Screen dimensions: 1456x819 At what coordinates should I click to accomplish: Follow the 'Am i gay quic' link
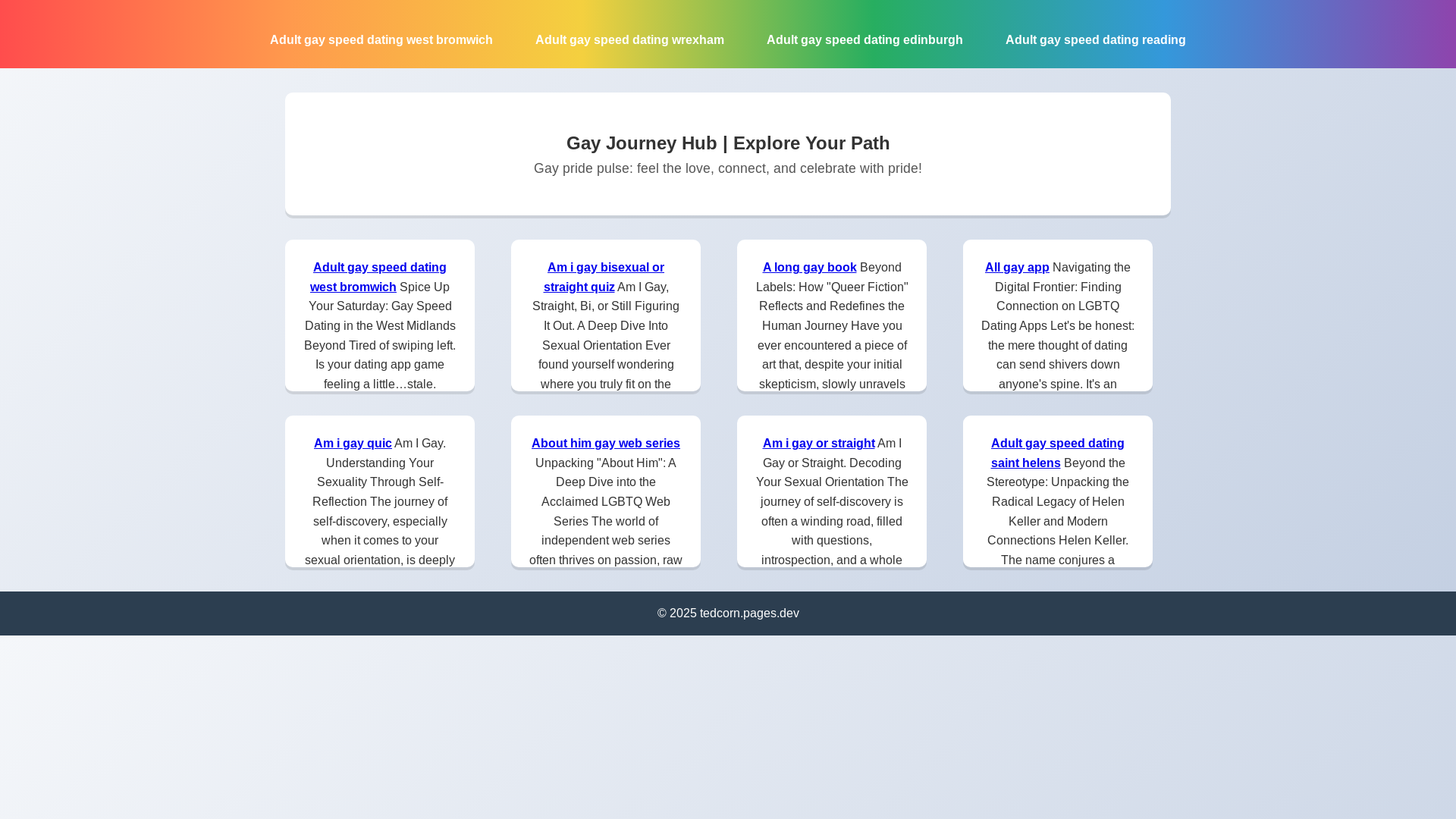[x=353, y=443]
